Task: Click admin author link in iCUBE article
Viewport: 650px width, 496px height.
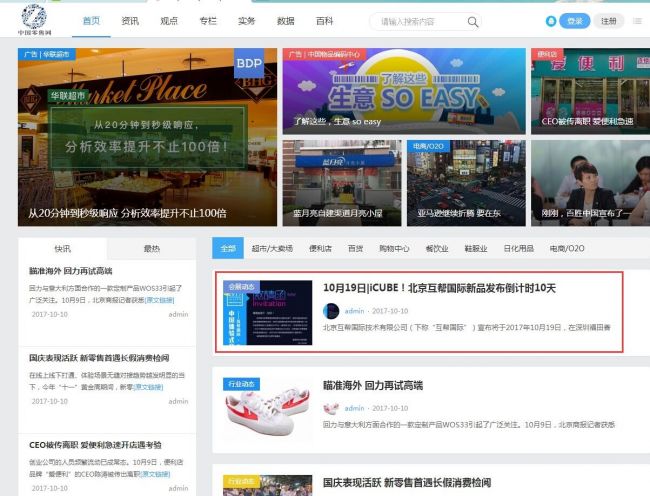Action: [x=354, y=311]
